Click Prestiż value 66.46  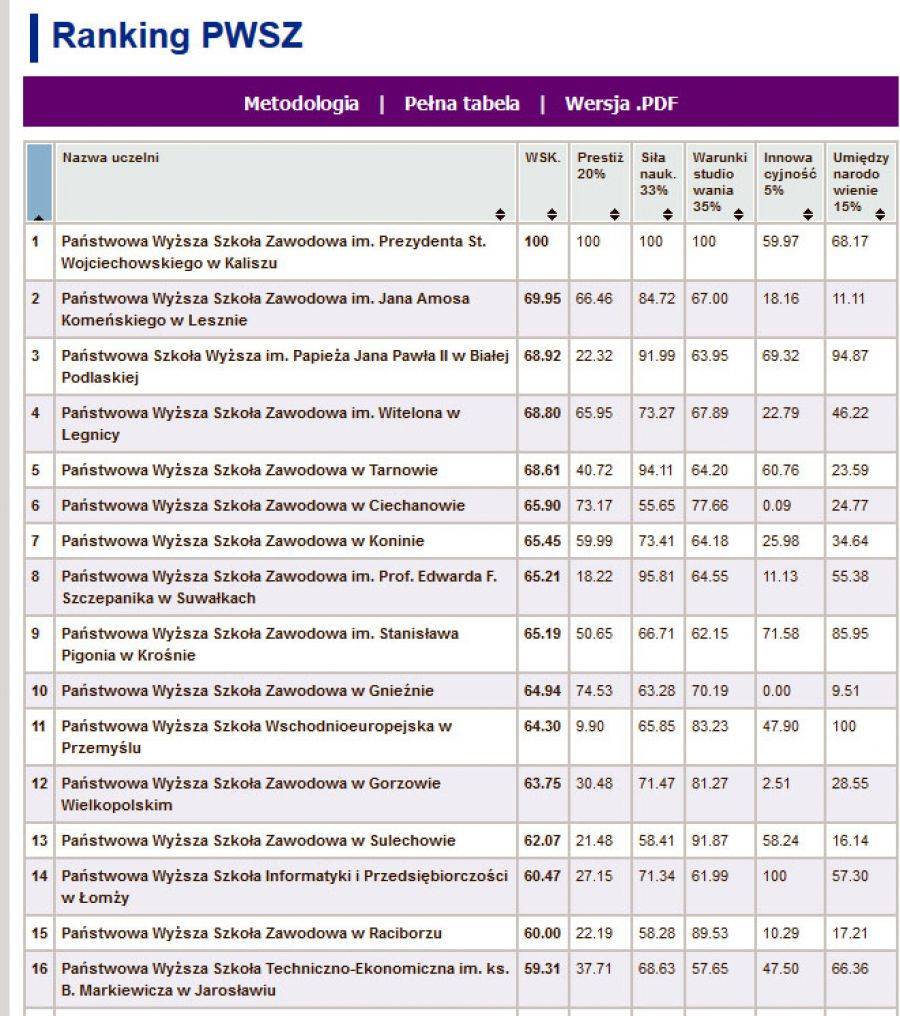pos(594,299)
